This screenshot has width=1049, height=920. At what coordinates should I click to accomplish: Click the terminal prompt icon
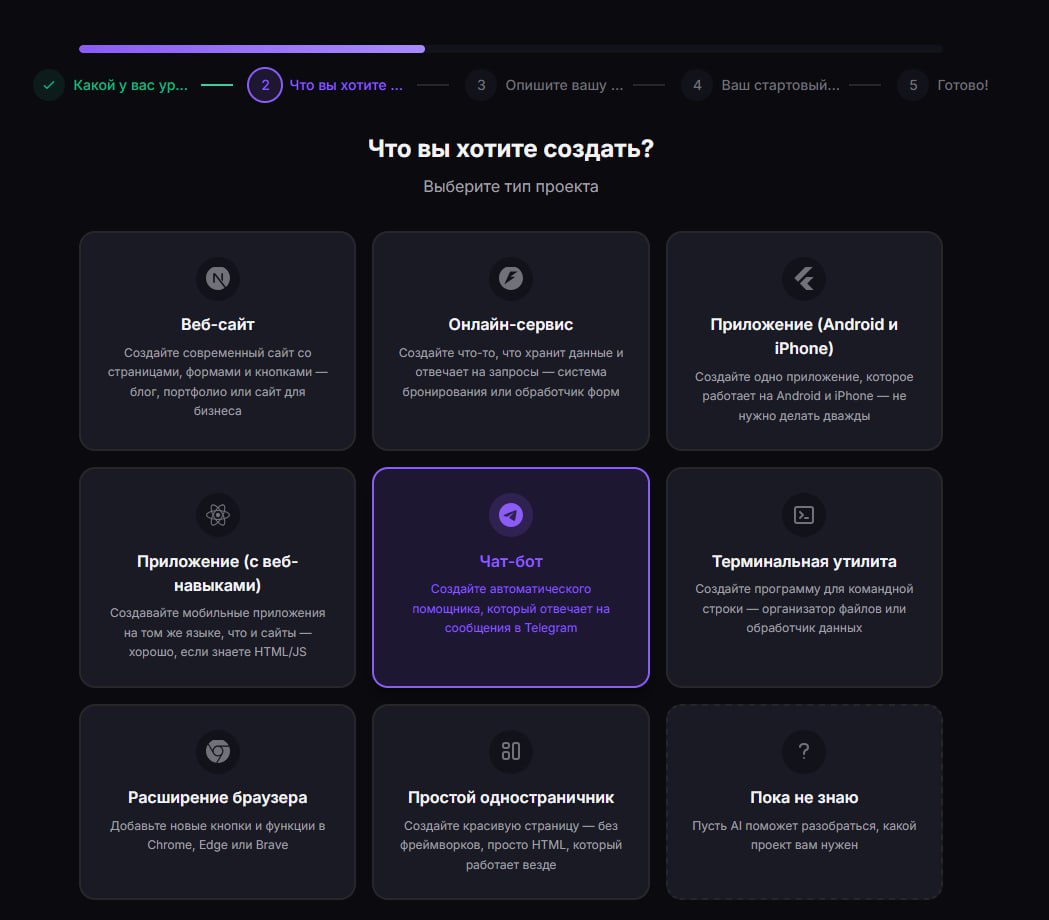(804, 515)
